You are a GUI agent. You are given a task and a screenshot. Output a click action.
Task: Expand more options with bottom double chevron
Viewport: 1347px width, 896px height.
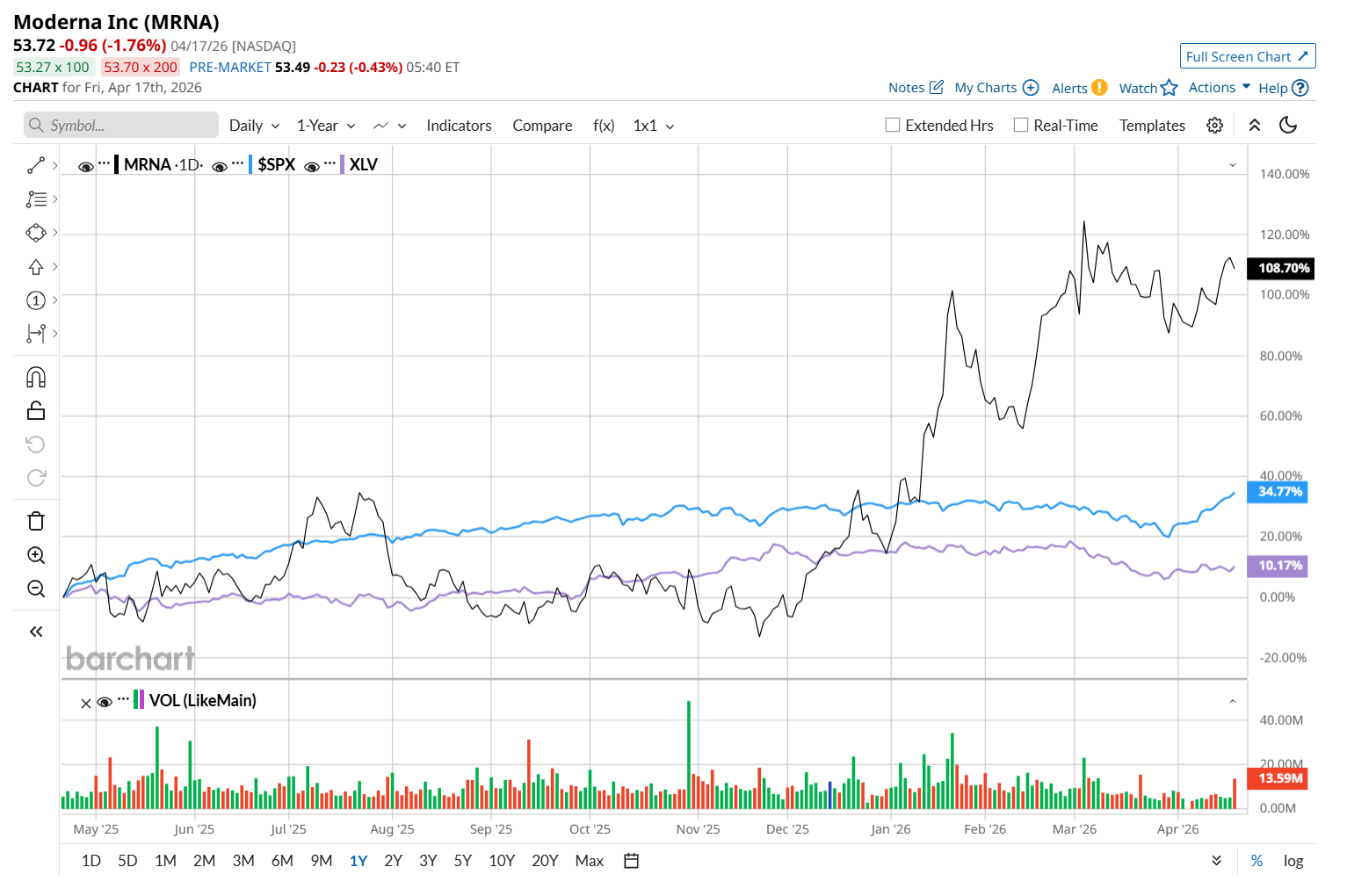point(1217,861)
